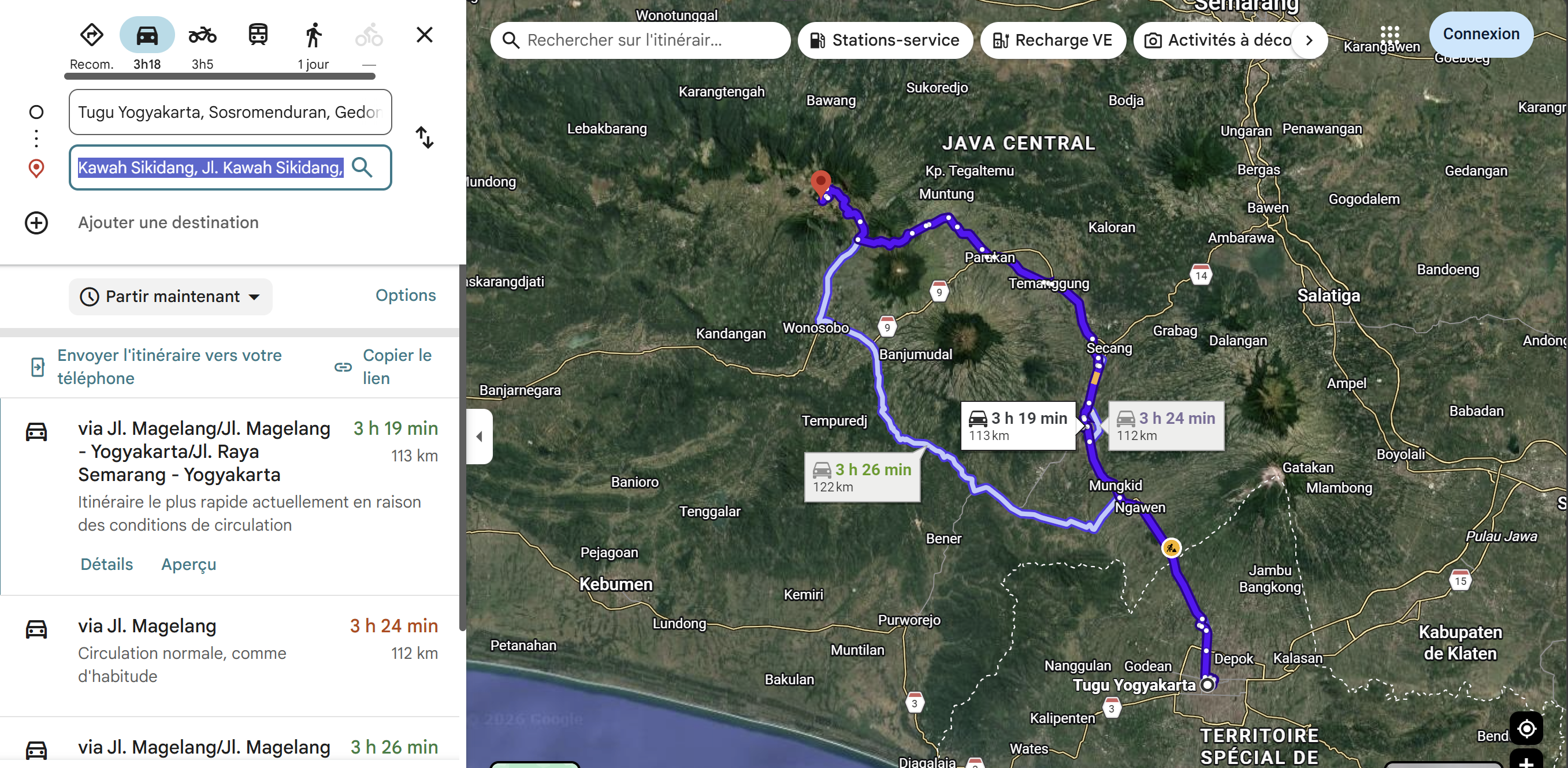Click the plus icon to add destination

[36, 223]
